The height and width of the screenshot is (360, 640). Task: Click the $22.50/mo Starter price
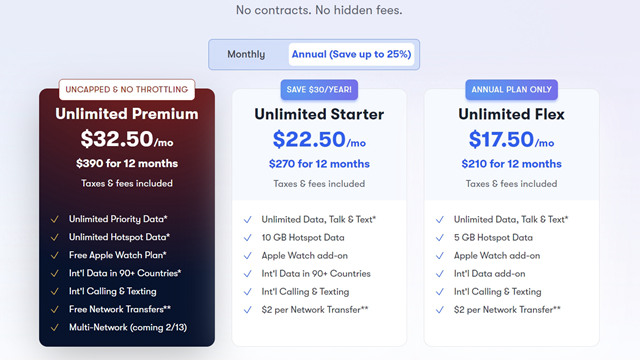pos(319,139)
